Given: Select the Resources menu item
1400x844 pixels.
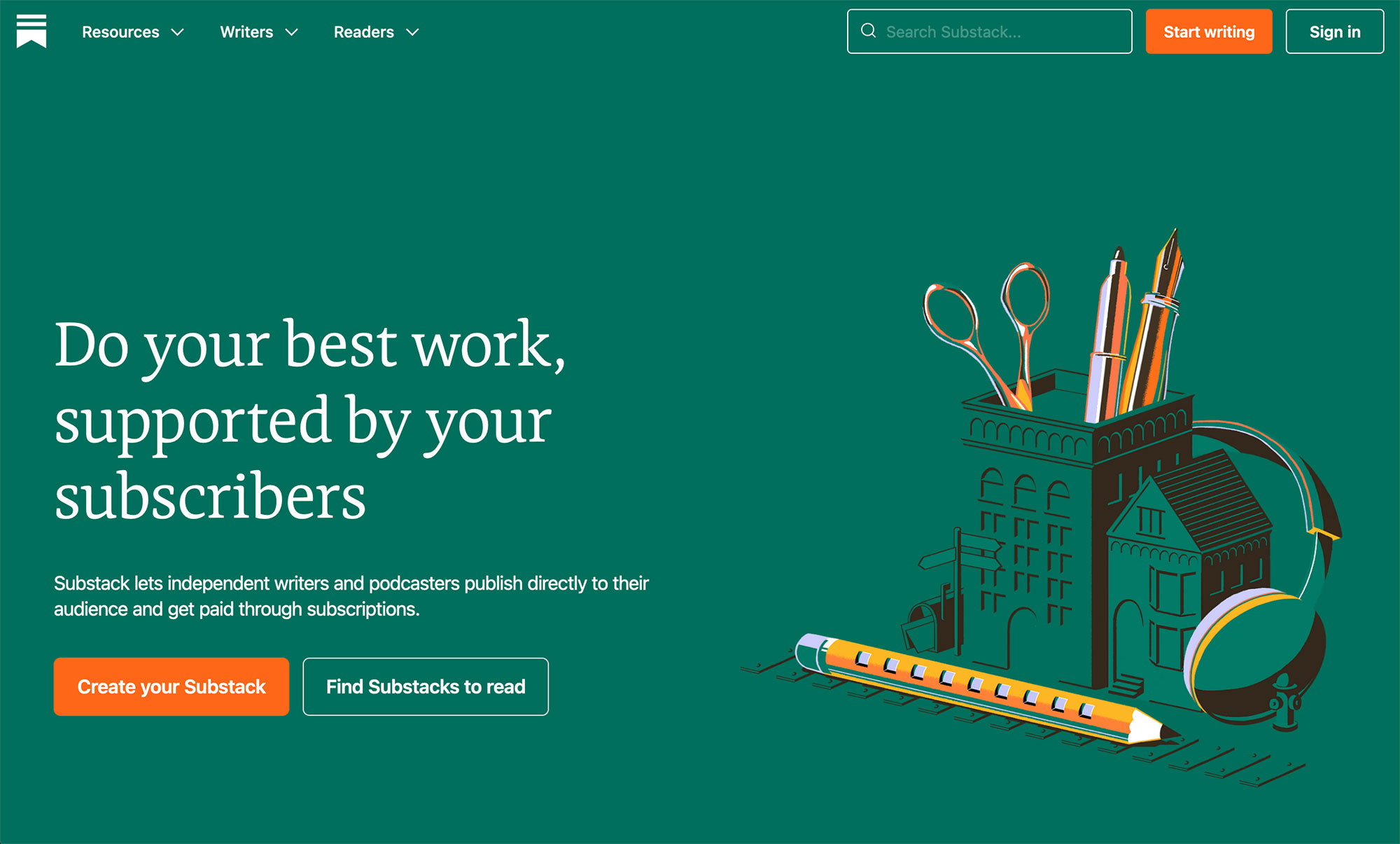Looking at the screenshot, I should pyautogui.click(x=121, y=31).
